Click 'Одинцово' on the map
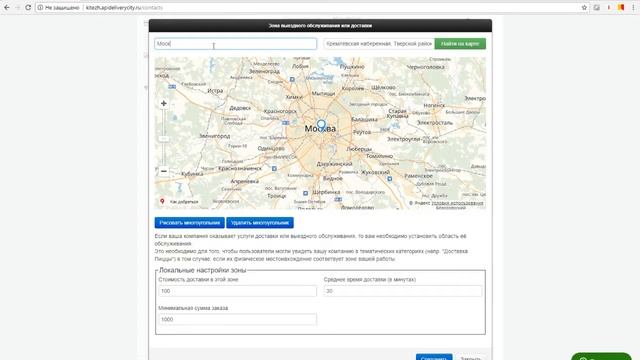This screenshot has width=640, height=360. click(x=271, y=149)
